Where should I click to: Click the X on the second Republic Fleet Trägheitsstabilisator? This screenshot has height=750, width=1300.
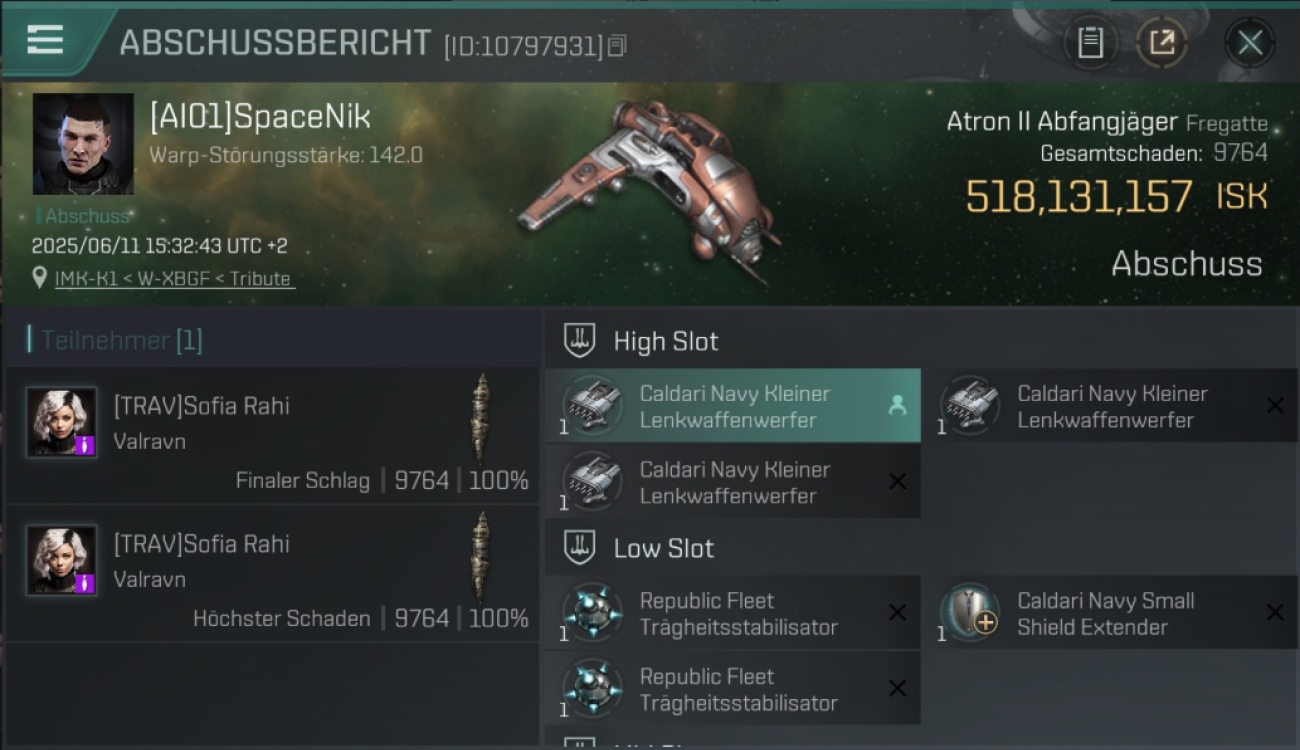897,689
